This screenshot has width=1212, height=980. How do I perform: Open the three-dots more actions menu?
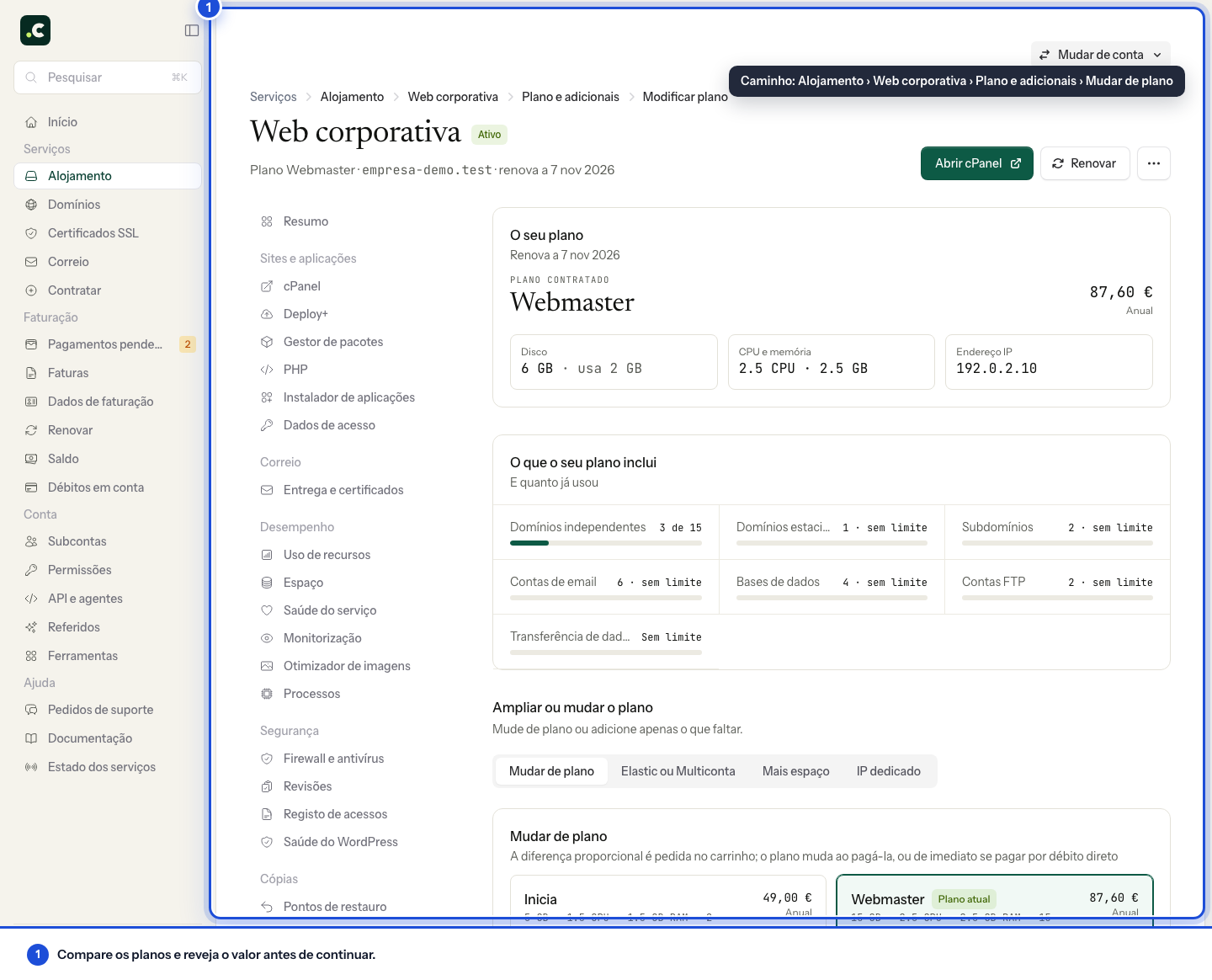click(x=1154, y=163)
